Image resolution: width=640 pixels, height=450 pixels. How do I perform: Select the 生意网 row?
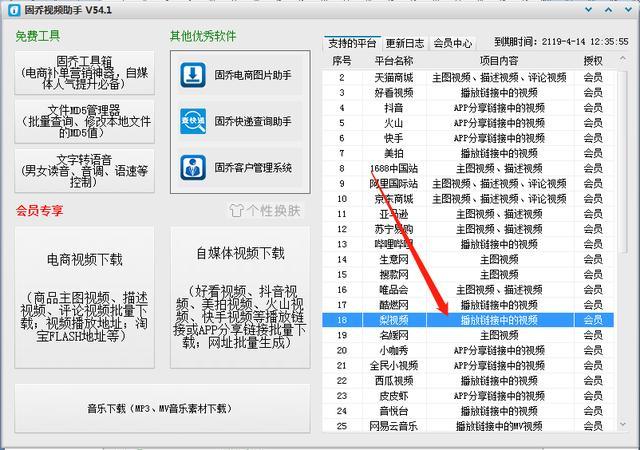tap(468, 259)
